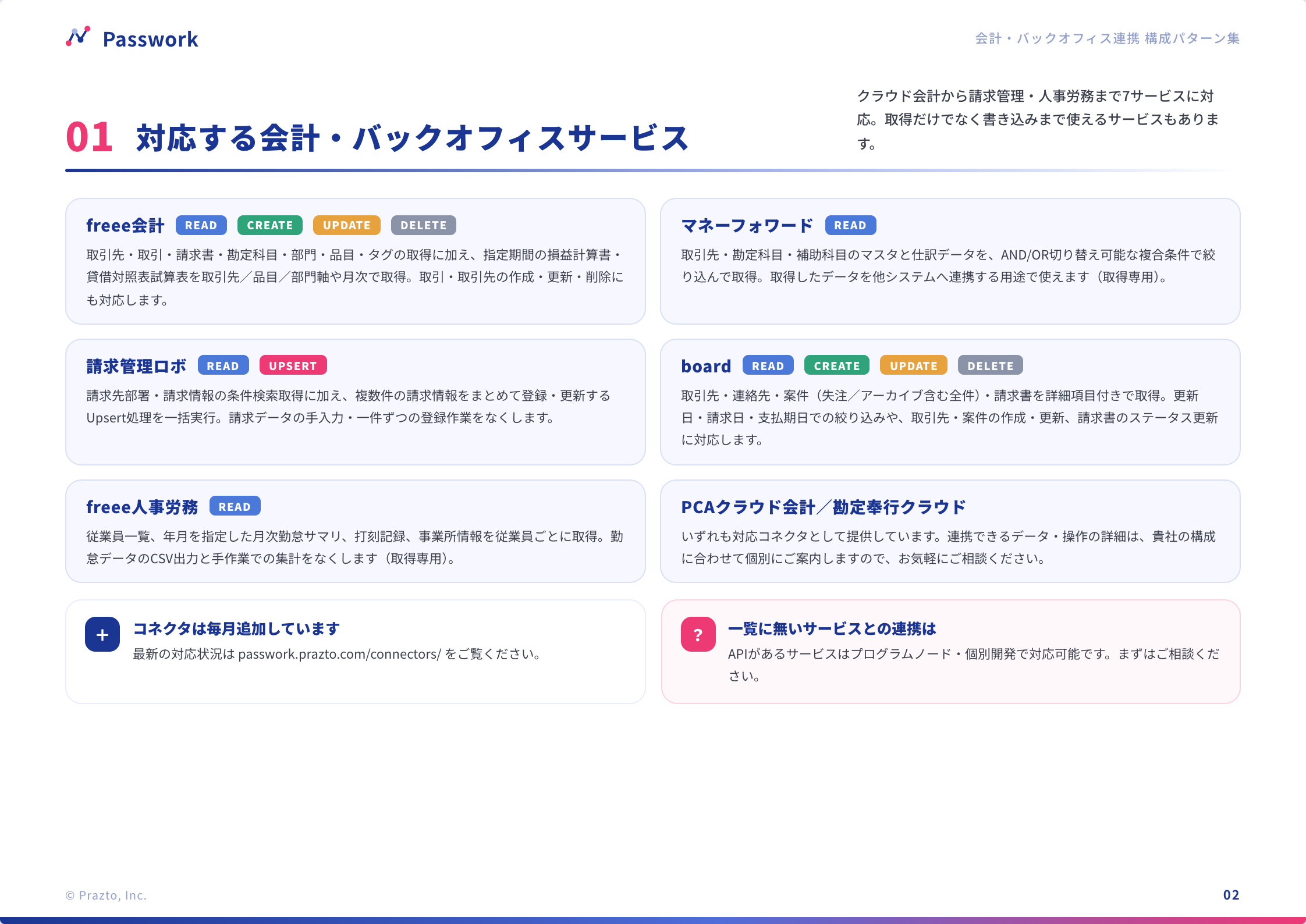Image resolution: width=1306 pixels, height=924 pixels.
Task: Click header text 会計・バックオフィス連携 構成パターン集
Action: pos(1108,38)
